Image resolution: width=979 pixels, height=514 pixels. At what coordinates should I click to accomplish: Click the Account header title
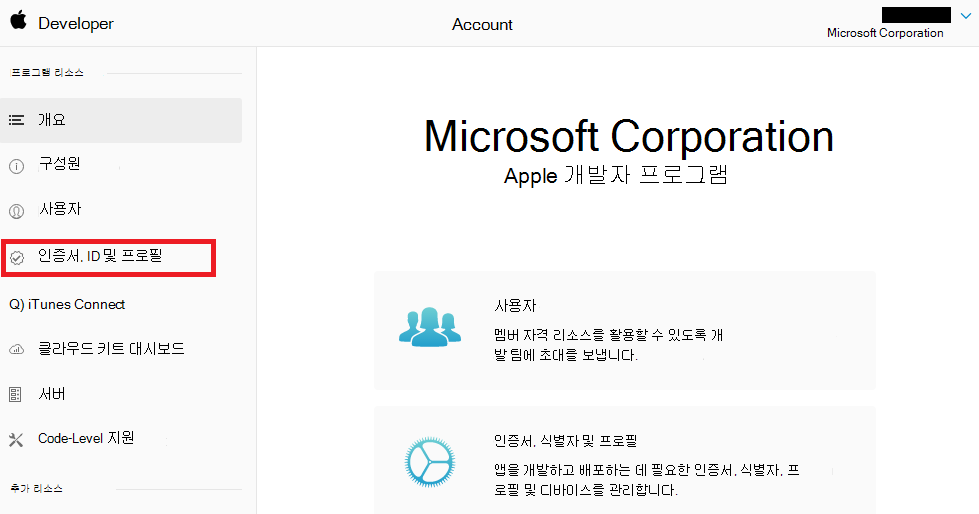coord(482,24)
